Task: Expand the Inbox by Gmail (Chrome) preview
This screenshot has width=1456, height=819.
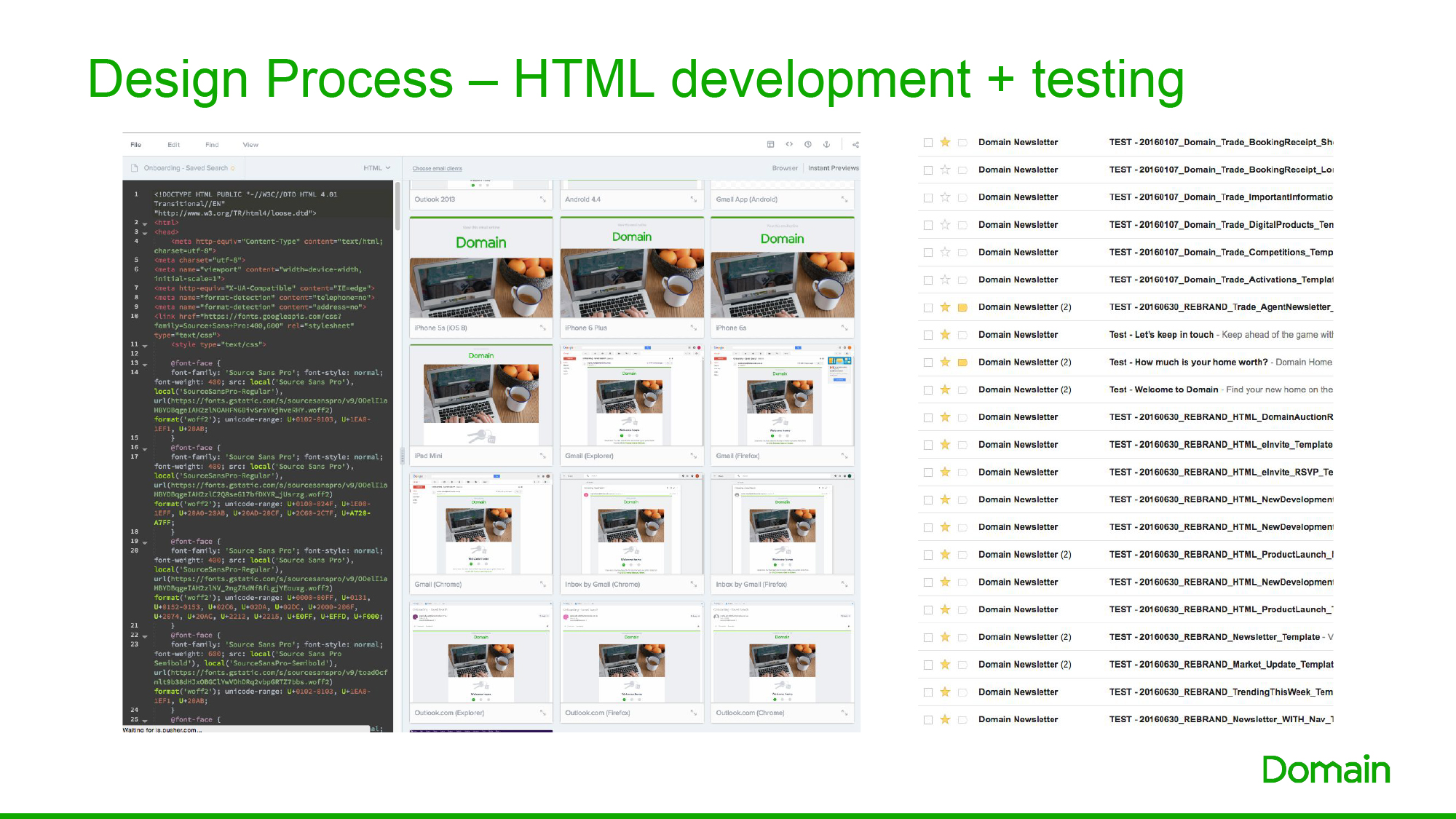Action: click(x=693, y=584)
